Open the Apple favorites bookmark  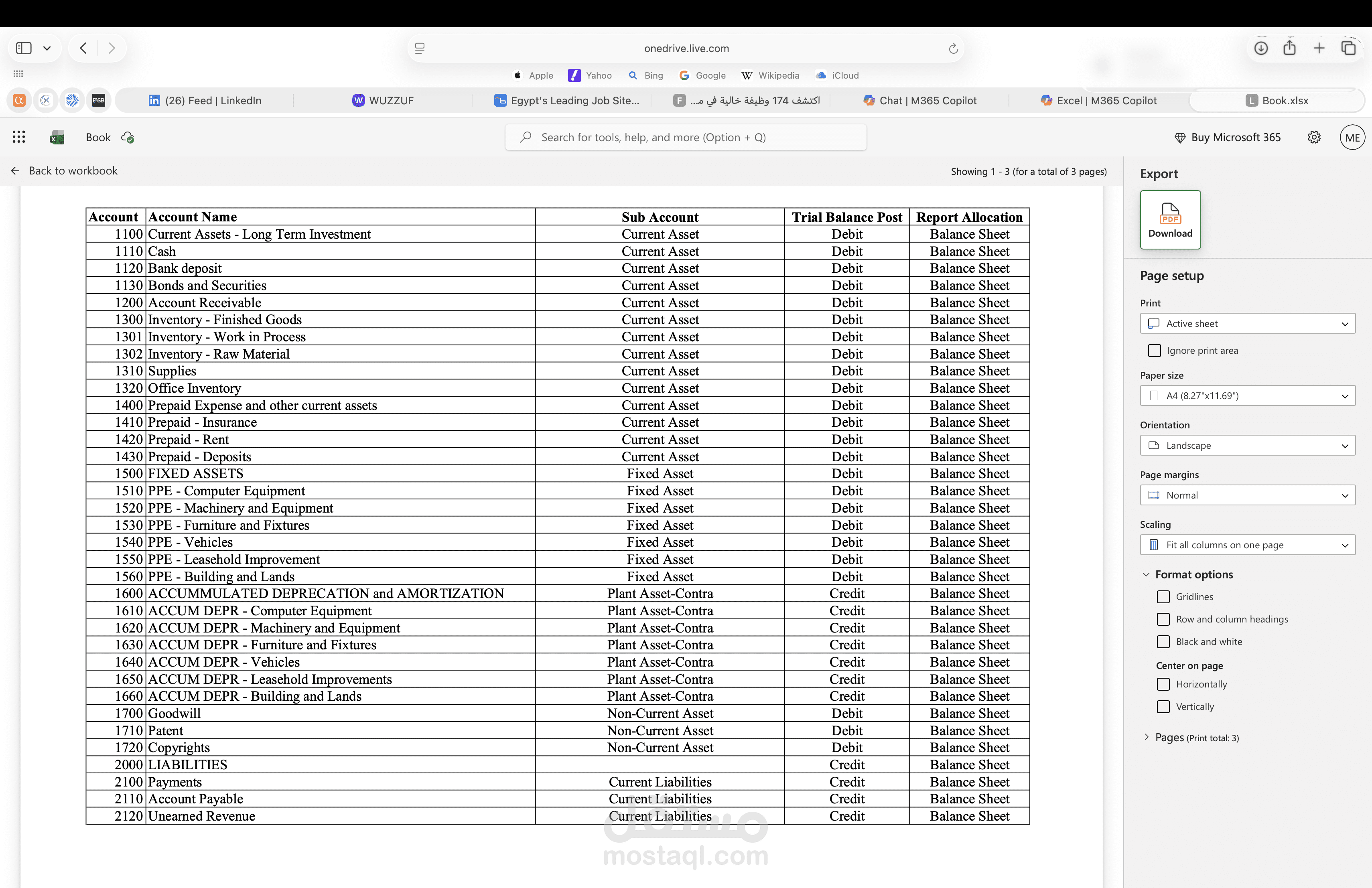point(533,75)
